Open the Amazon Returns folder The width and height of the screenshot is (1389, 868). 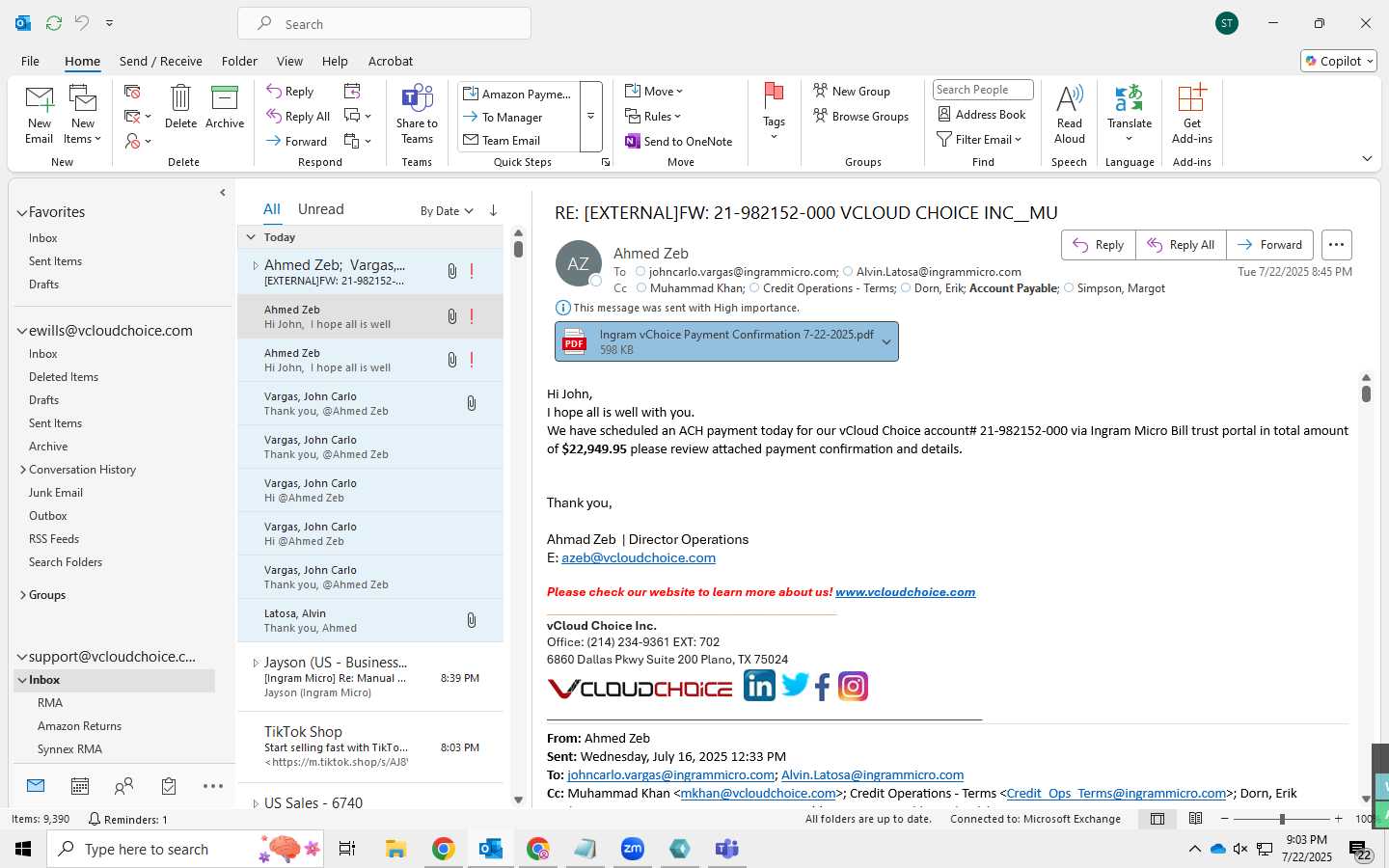pyautogui.click(x=79, y=726)
